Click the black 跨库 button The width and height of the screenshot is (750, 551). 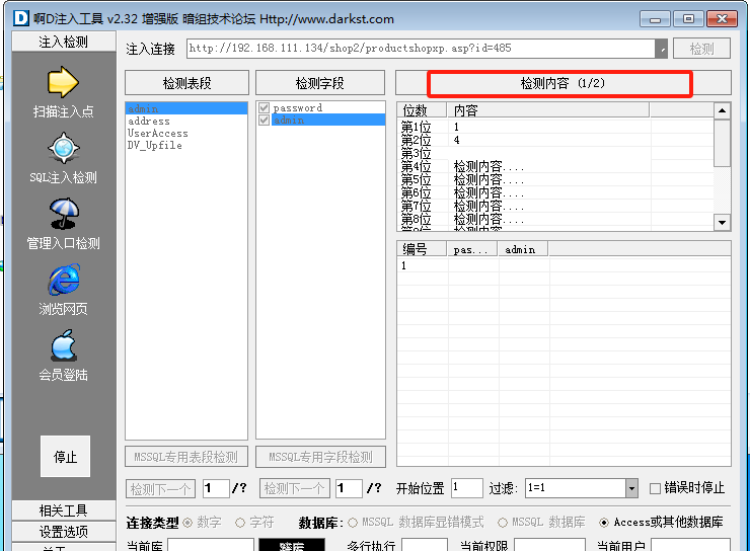click(292, 545)
